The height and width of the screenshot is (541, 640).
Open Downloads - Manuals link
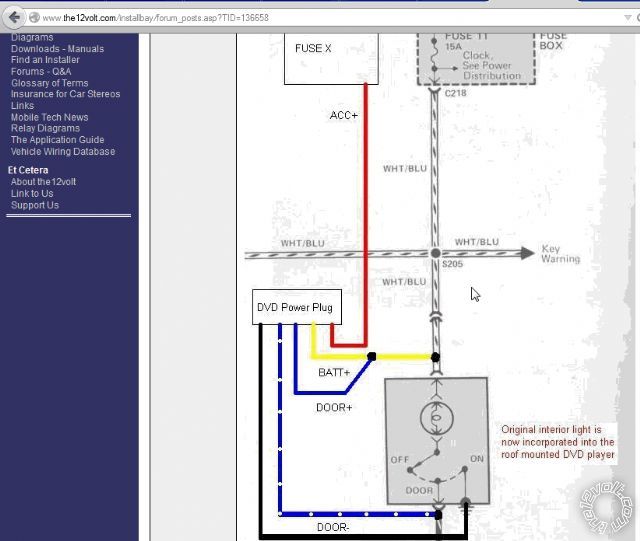[57, 49]
